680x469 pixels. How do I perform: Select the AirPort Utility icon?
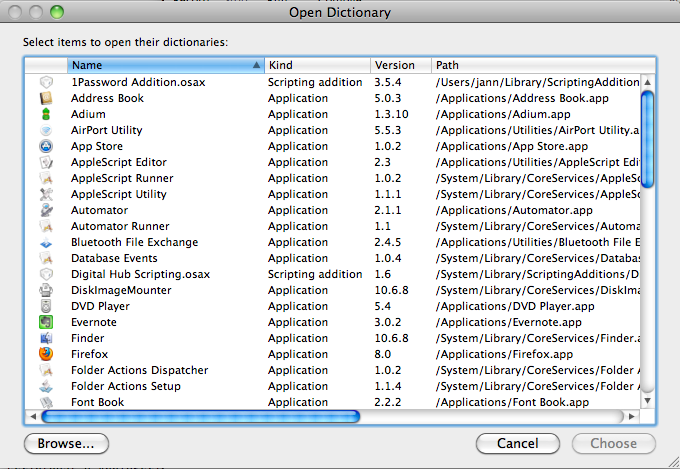[46, 130]
